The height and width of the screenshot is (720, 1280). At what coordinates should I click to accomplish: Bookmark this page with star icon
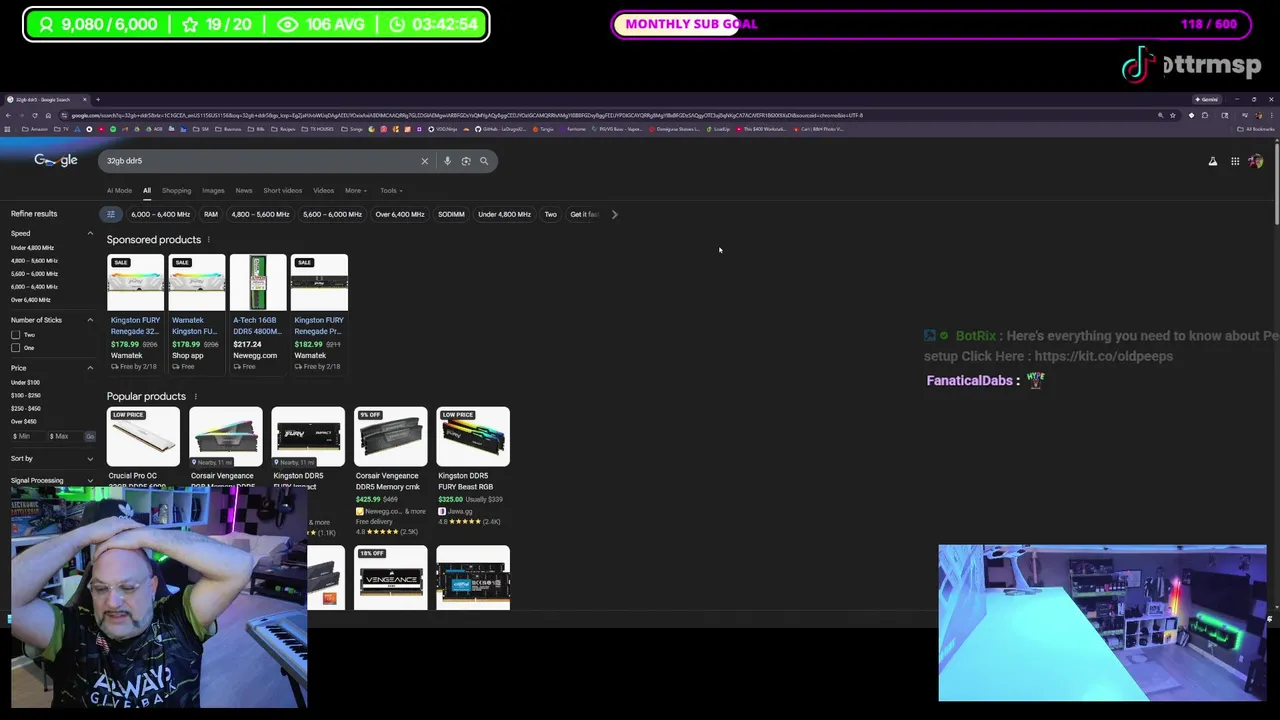tap(1172, 115)
